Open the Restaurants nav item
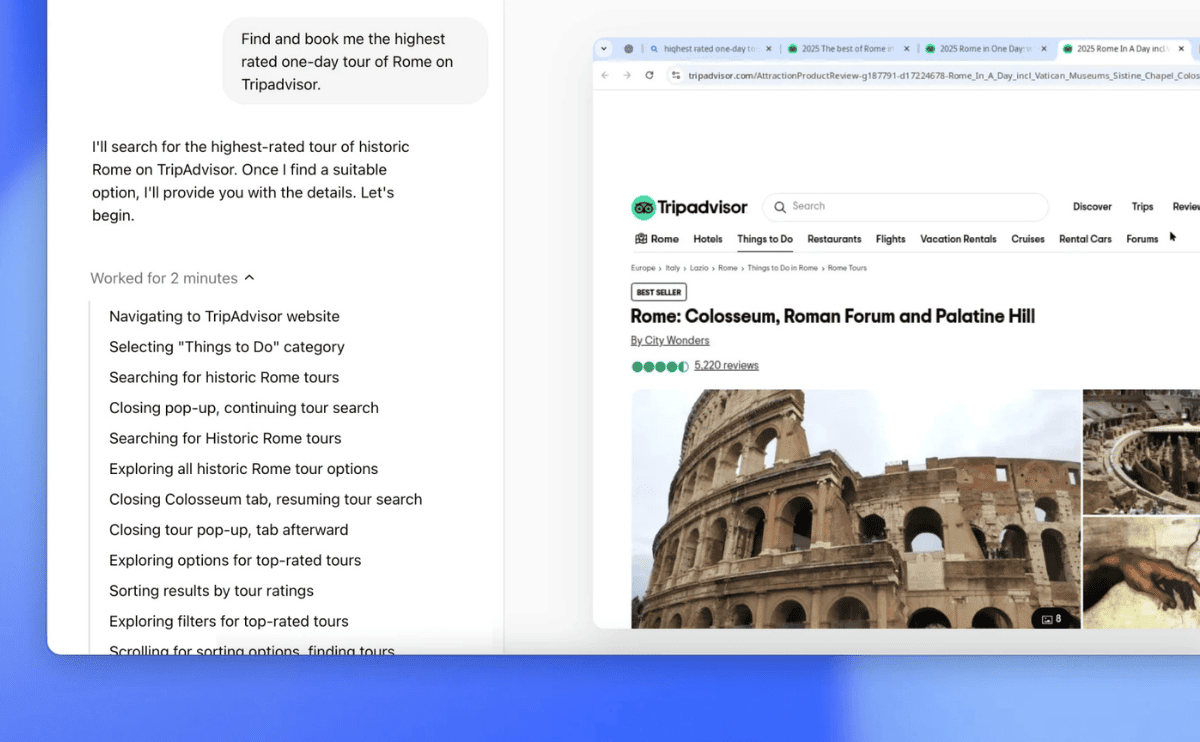This screenshot has width=1200, height=742. point(834,239)
